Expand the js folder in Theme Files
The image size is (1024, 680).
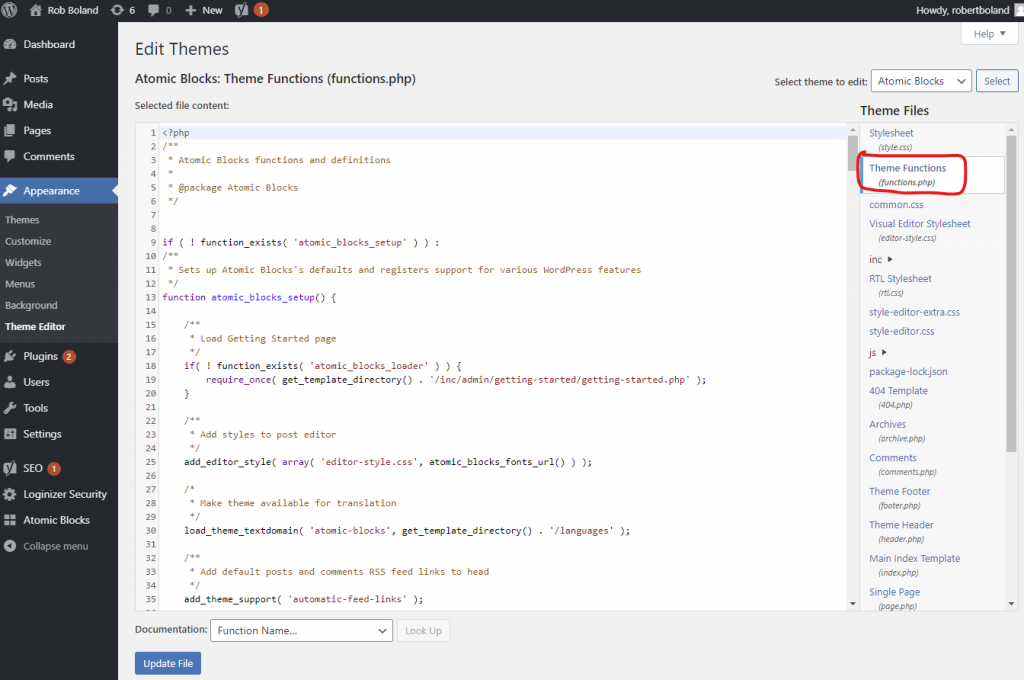[x=879, y=352]
